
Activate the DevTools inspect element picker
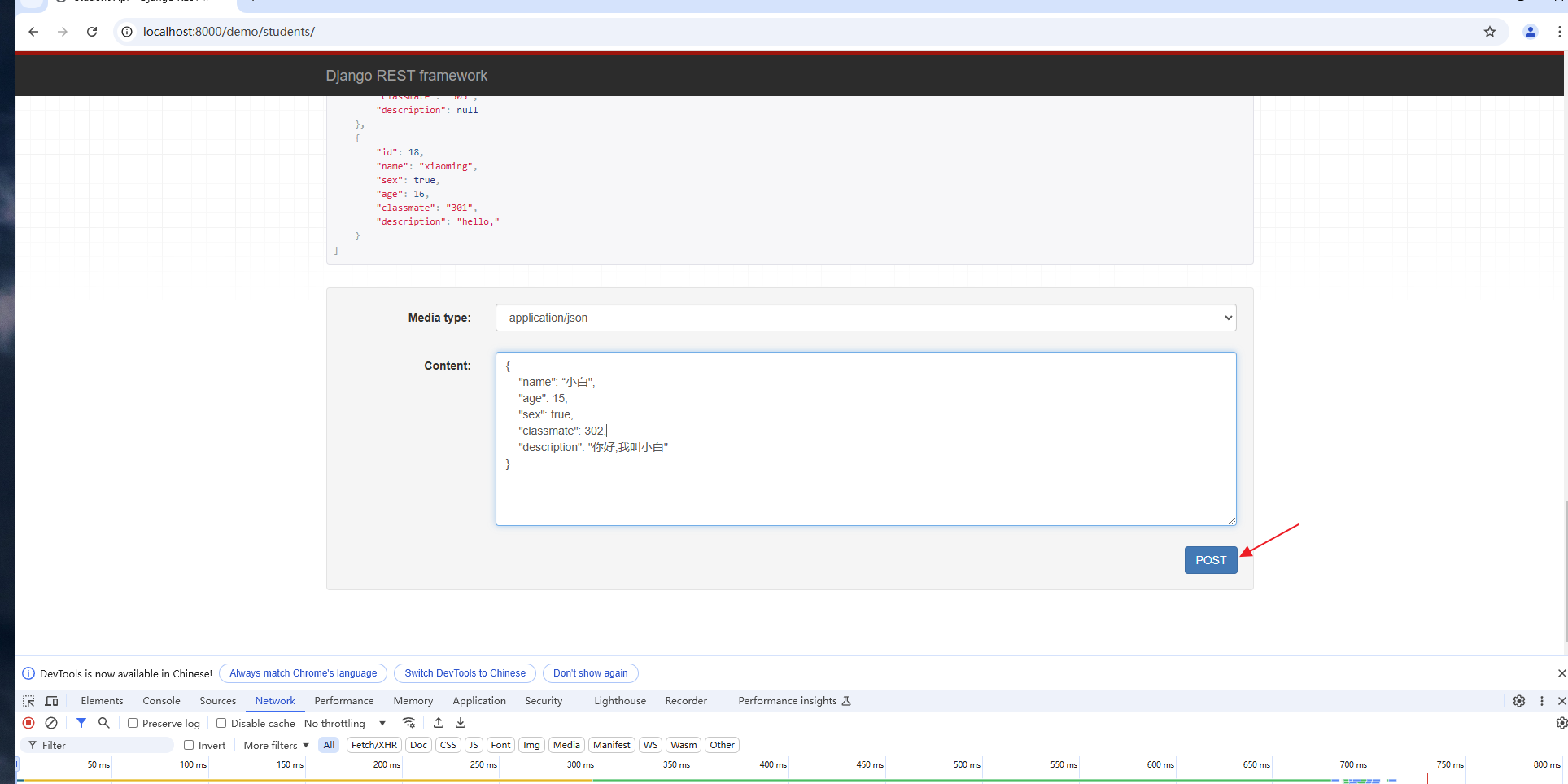pos(28,701)
